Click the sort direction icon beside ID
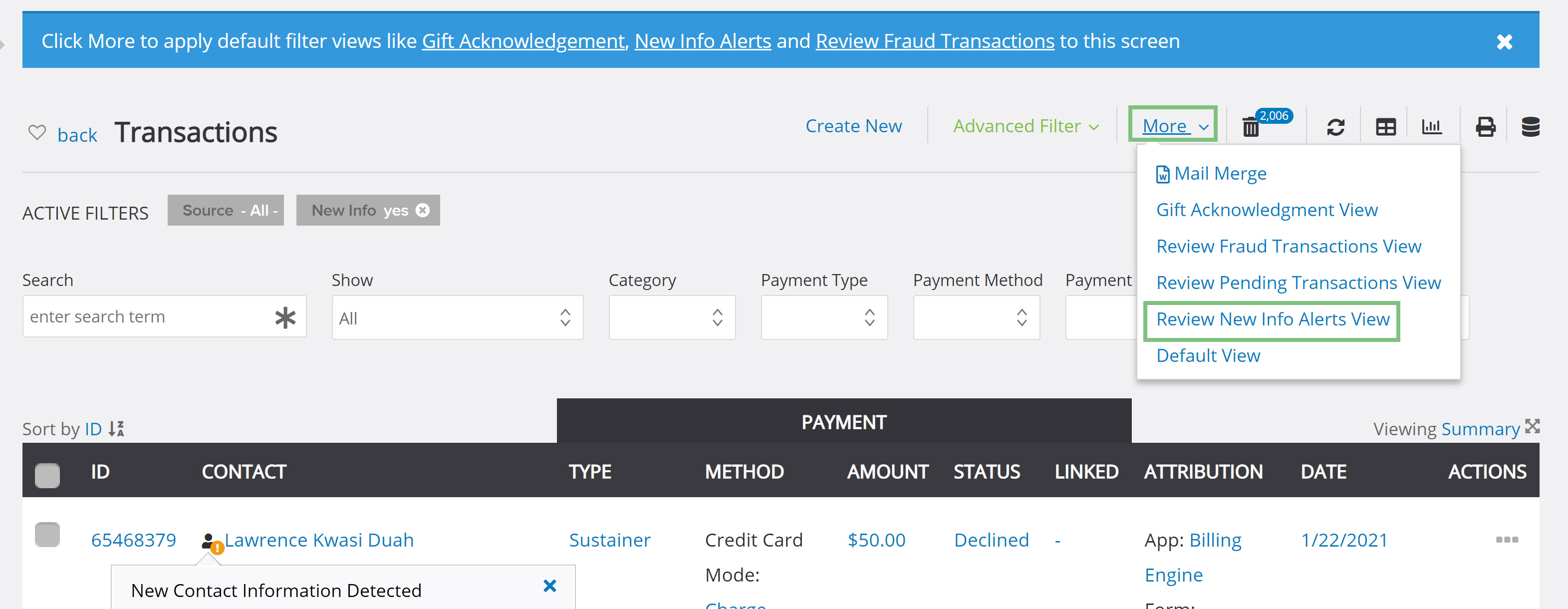Image resolution: width=1568 pixels, height=609 pixels. coord(116,429)
